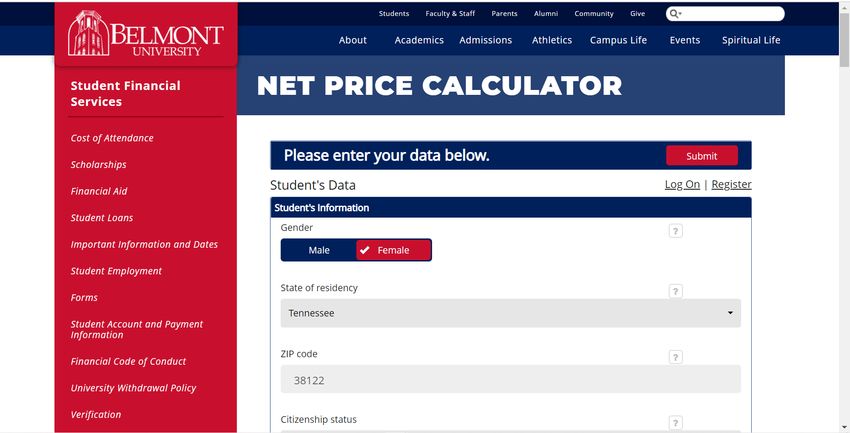Open the Citizenship status help icon
850x433 pixels.
(x=675, y=423)
